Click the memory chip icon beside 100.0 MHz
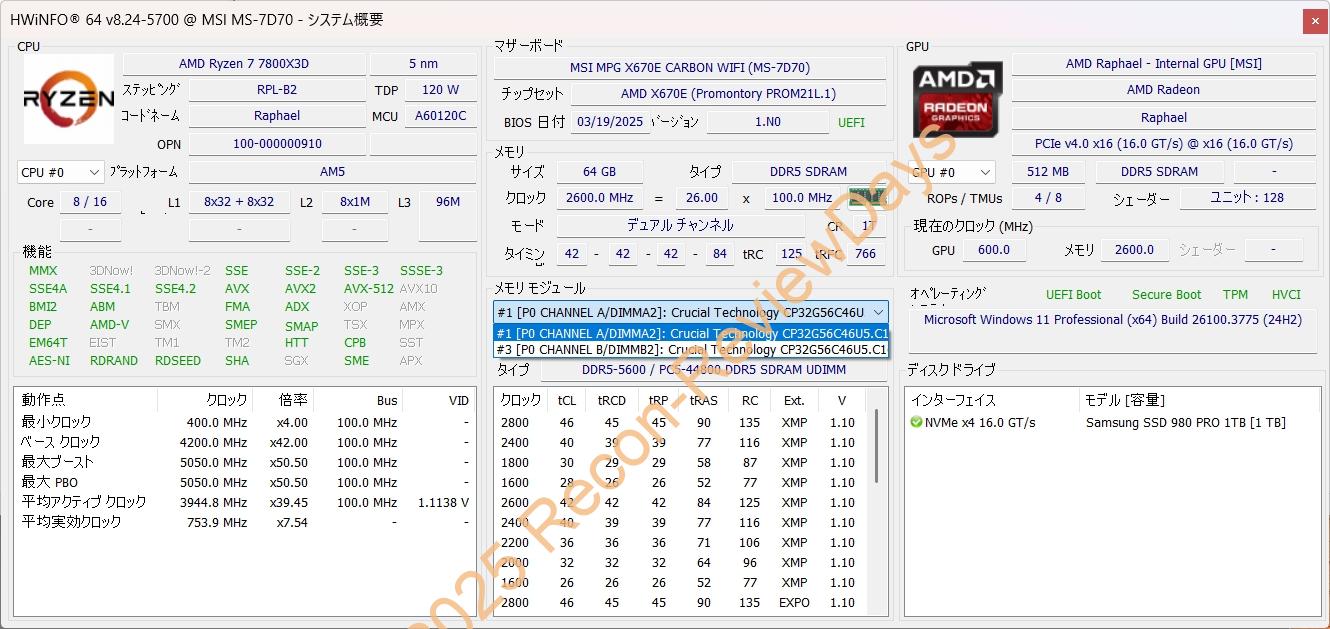 pyautogui.click(x=866, y=197)
